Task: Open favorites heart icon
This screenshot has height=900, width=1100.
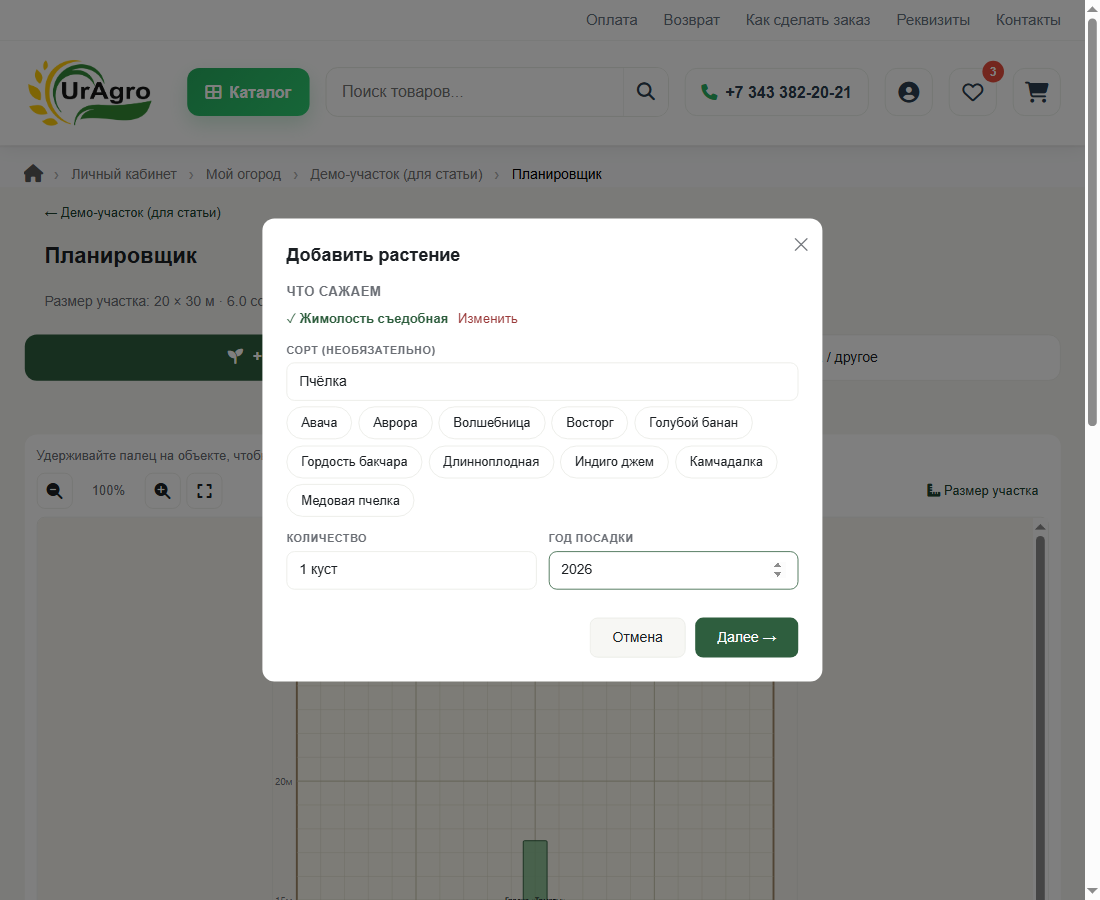Action: pos(972,92)
